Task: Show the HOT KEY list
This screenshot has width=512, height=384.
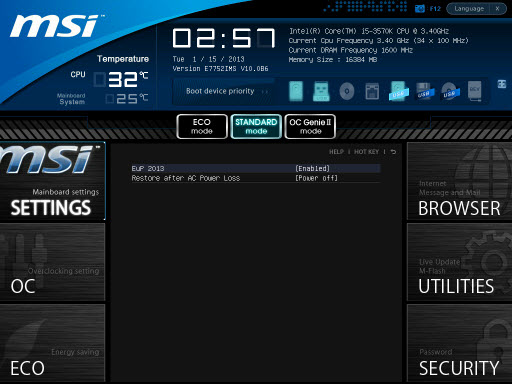Action: (366, 152)
